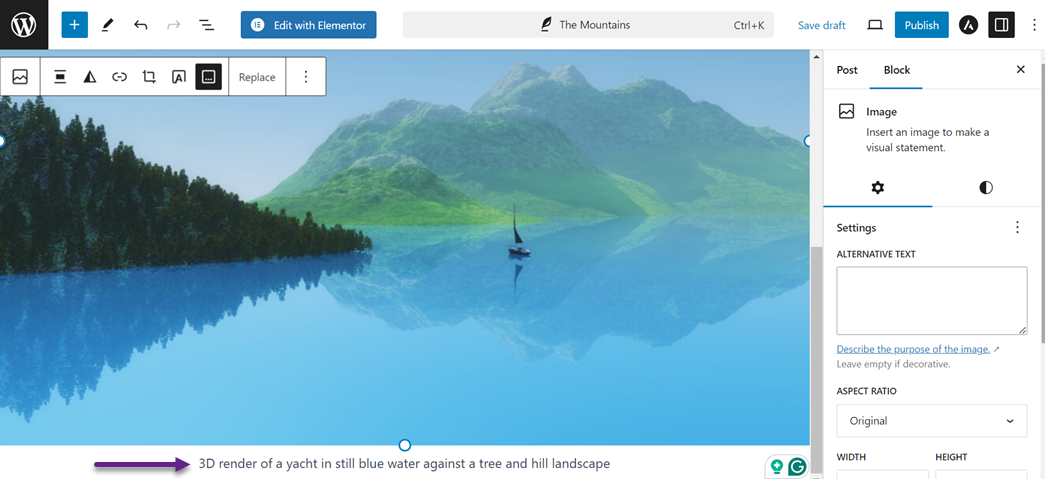Screen dimensions: 1045x479
Task: Open Settings panel options menu
Action: pyautogui.click(x=1017, y=228)
